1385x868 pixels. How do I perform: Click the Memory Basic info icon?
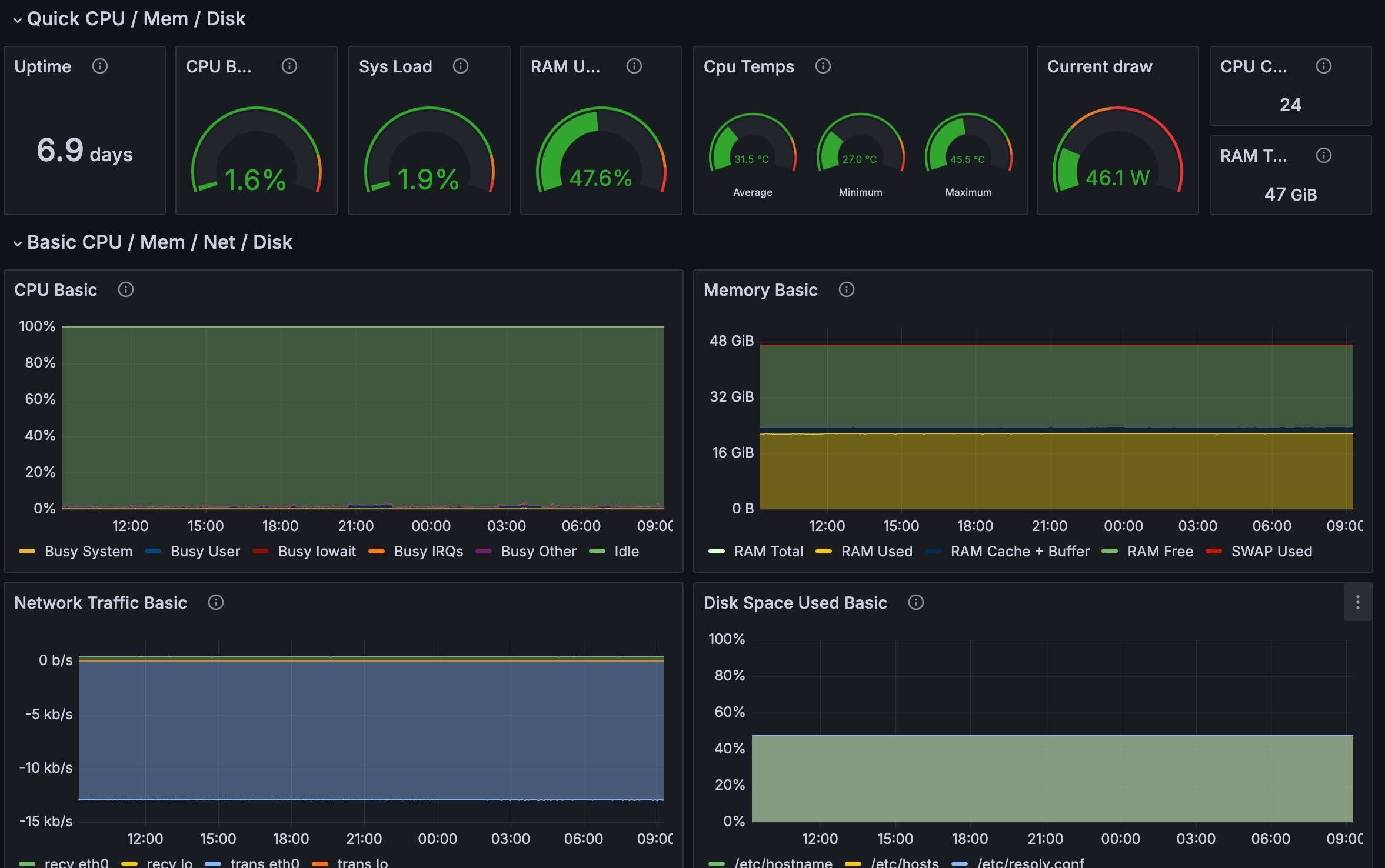pyautogui.click(x=847, y=289)
